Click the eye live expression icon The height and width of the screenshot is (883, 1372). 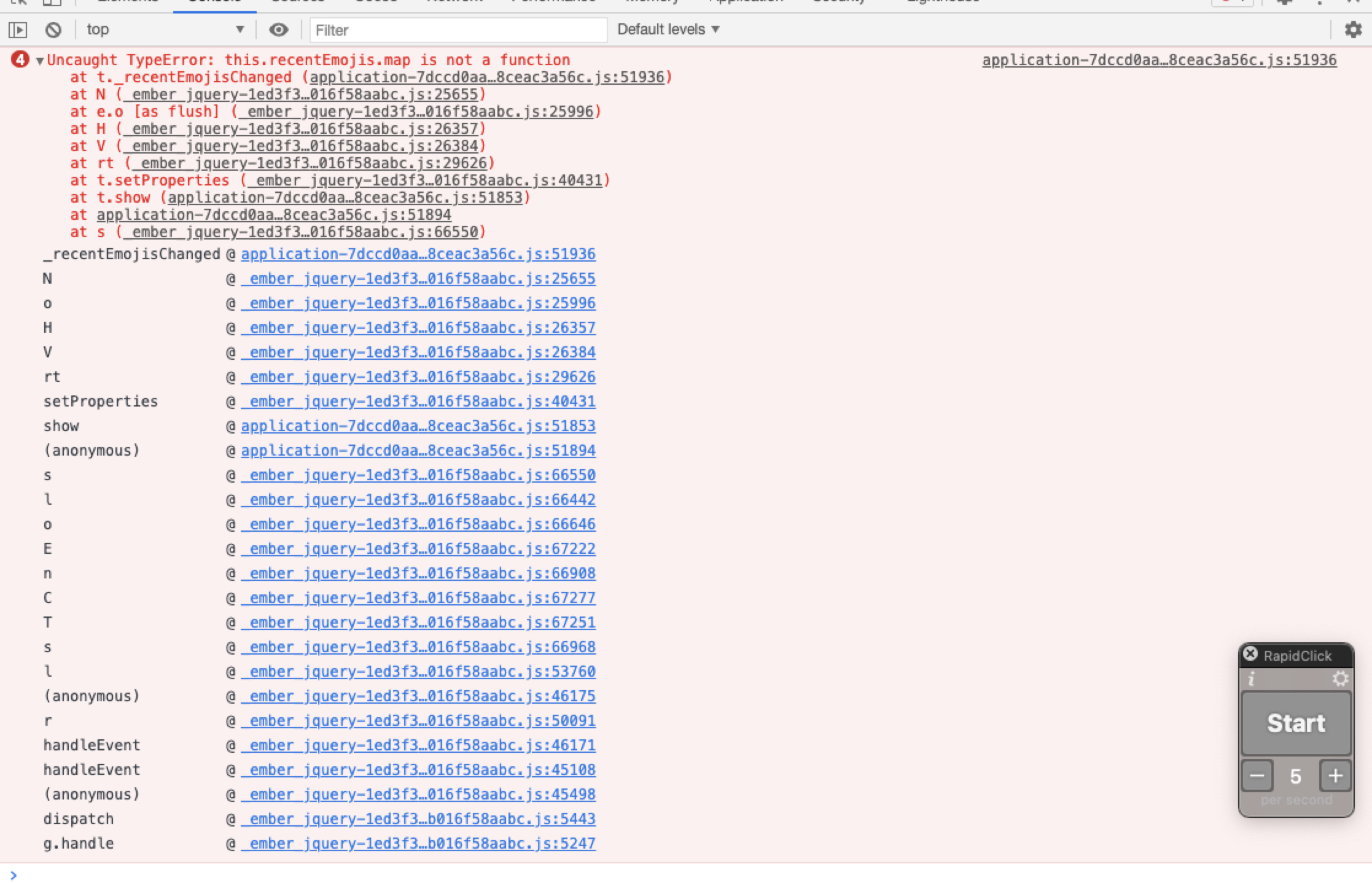coord(279,29)
